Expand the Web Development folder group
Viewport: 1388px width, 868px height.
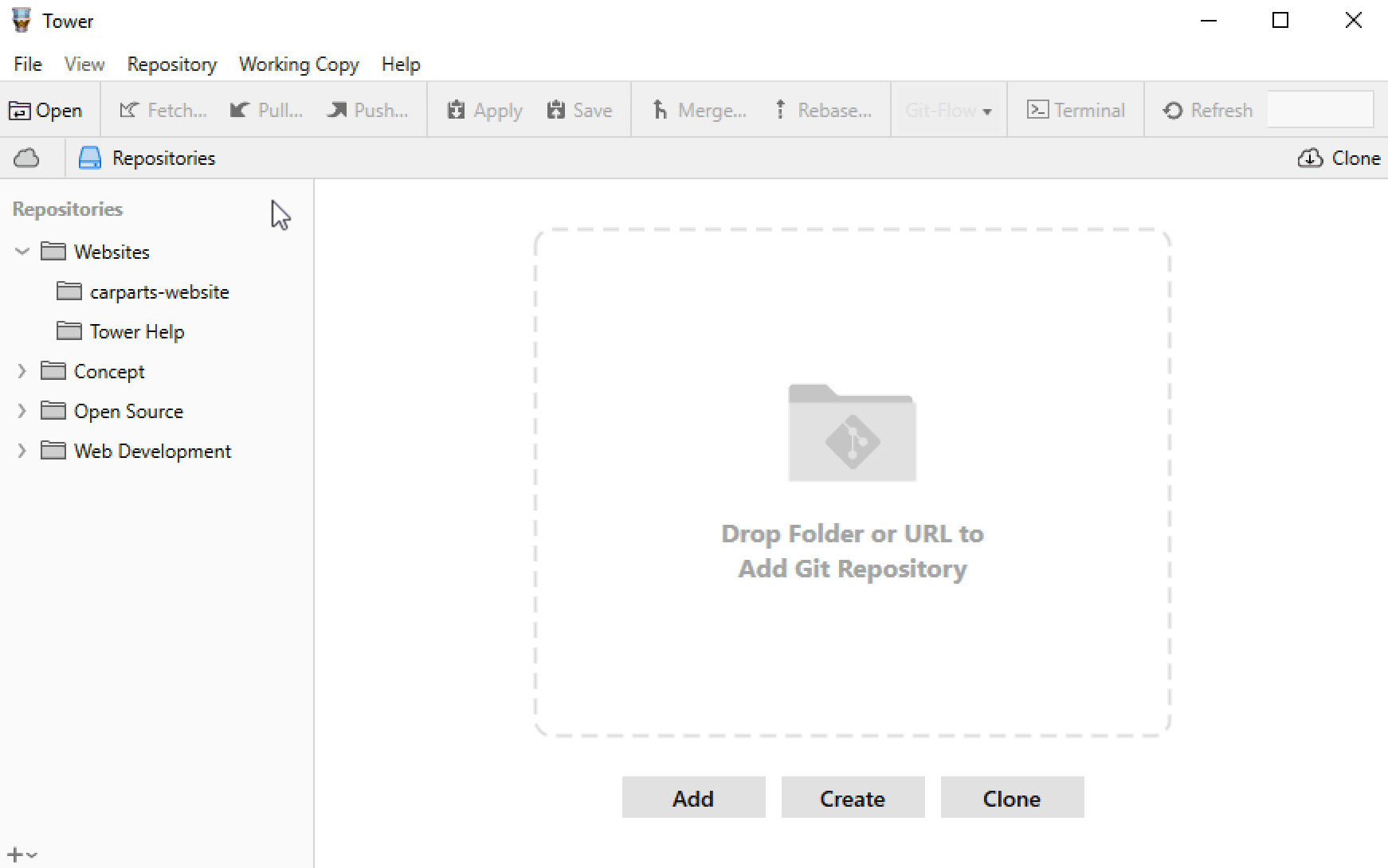[x=22, y=452]
